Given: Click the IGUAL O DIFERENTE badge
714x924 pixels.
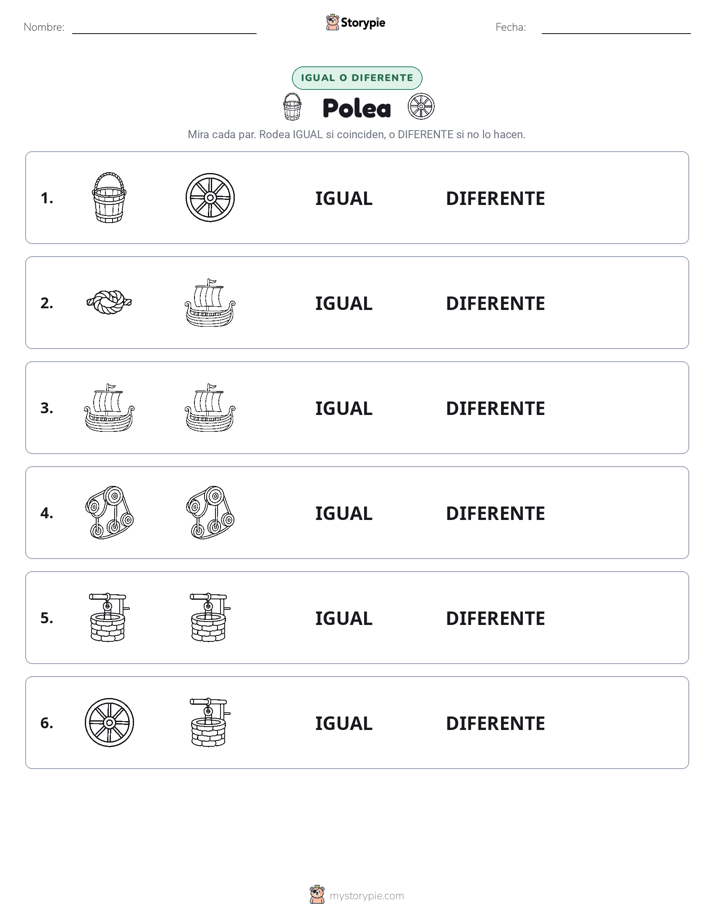Looking at the screenshot, I should click(357, 78).
